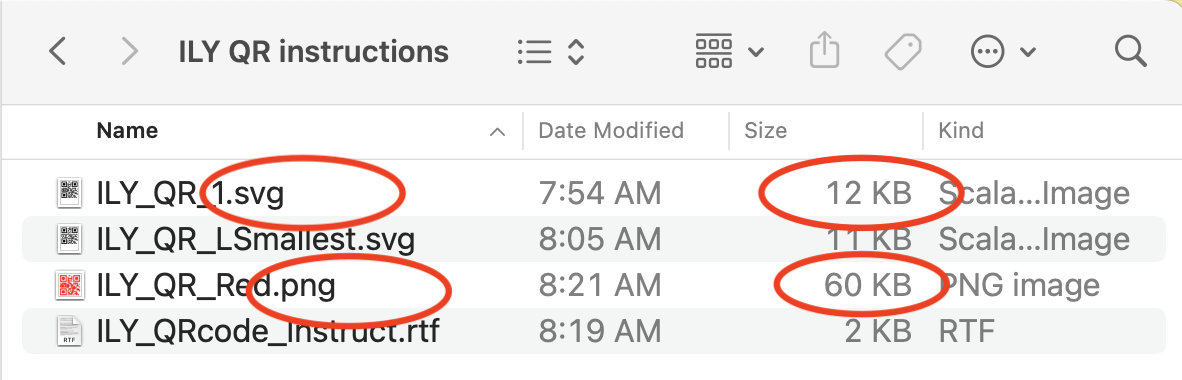The width and height of the screenshot is (1182, 380).
Task: Click the Edit Tags icon
Action: [x=902, y=52]
